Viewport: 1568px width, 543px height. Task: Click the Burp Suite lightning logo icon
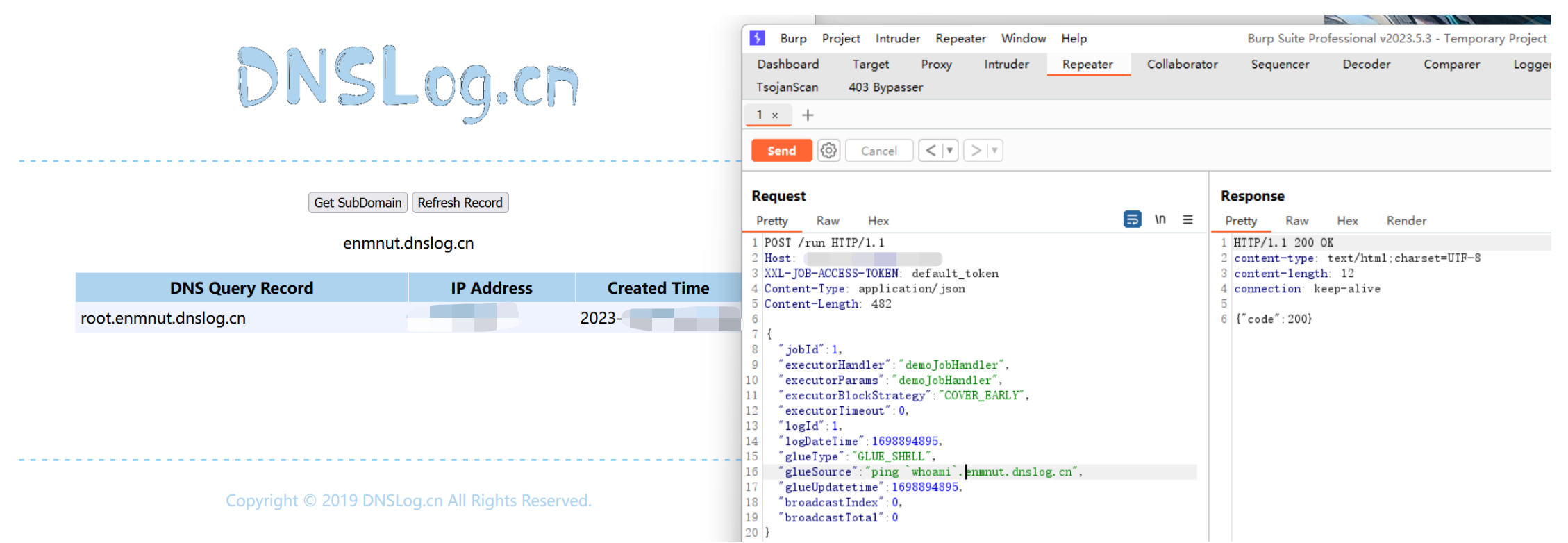tap(758, 38)
